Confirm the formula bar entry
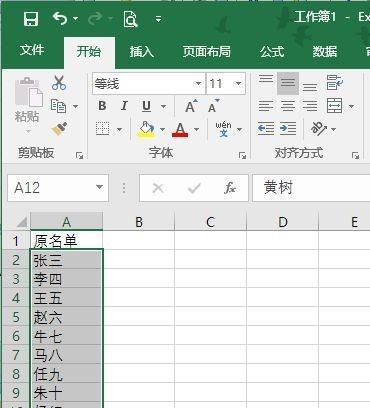 [194, 188]
